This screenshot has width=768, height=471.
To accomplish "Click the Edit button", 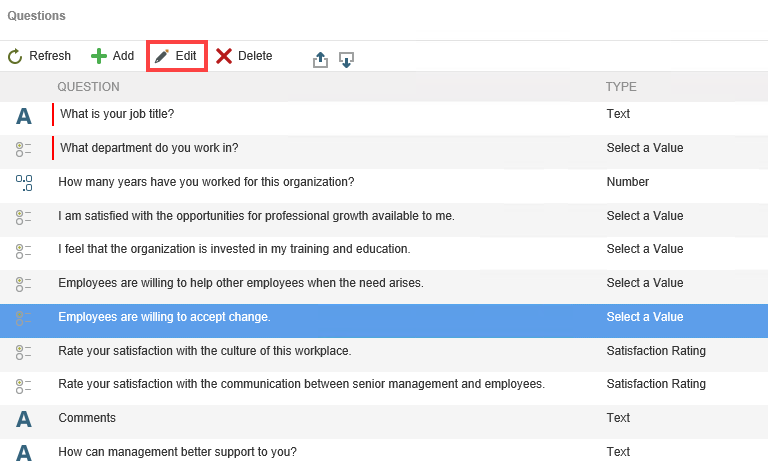I will 176,56.
